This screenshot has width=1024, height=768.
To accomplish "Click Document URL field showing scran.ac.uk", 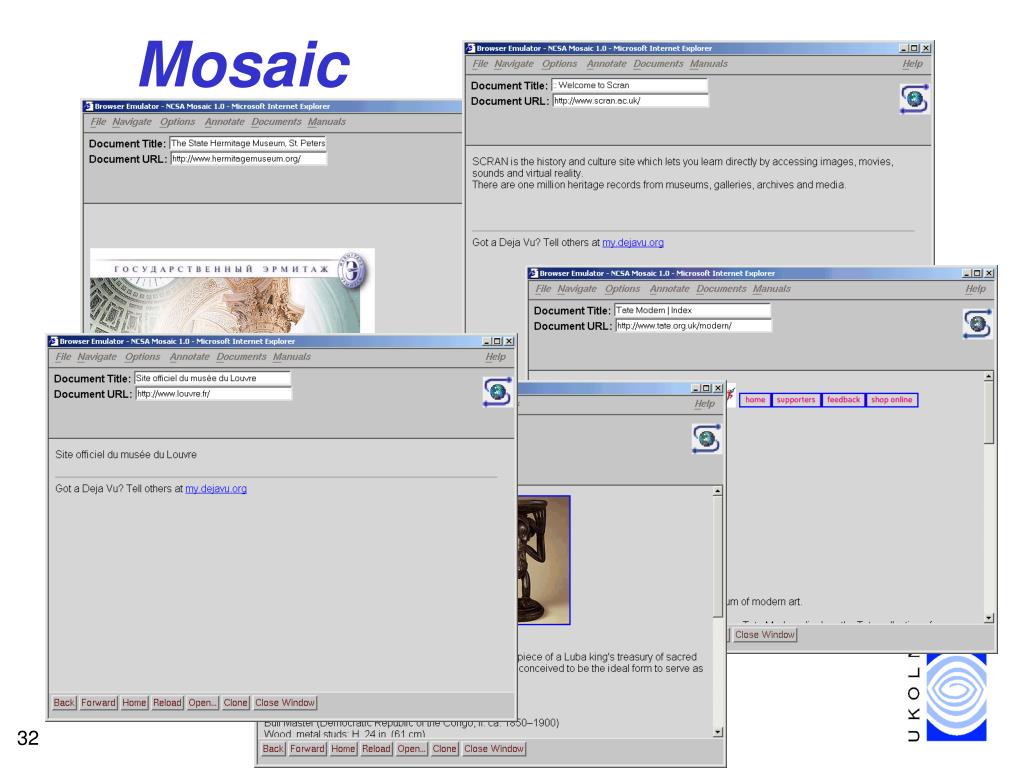I will click(630, 101).
